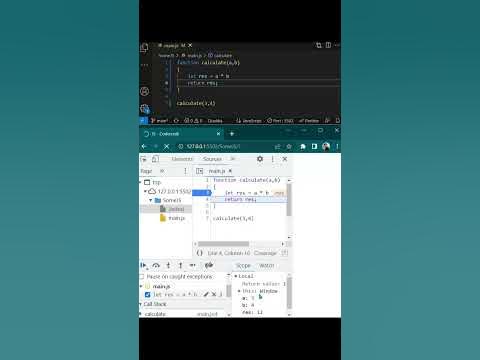Viewport: 480px width, 360px height.
Task: Switch to the Sources tab in DevTools
Action: [x=212, y=159]
